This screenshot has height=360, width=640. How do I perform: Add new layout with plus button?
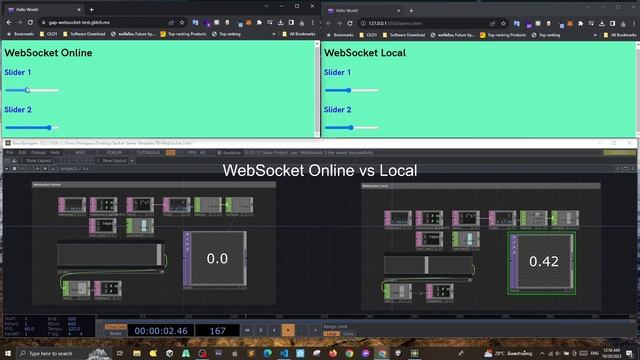tap(132, 161)
